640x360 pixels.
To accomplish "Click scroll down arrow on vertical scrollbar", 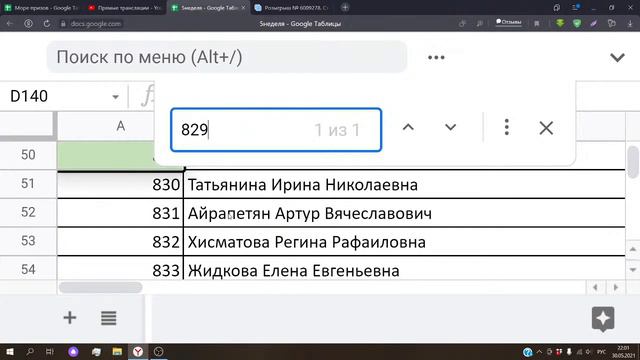I will (x=633, y=269).
